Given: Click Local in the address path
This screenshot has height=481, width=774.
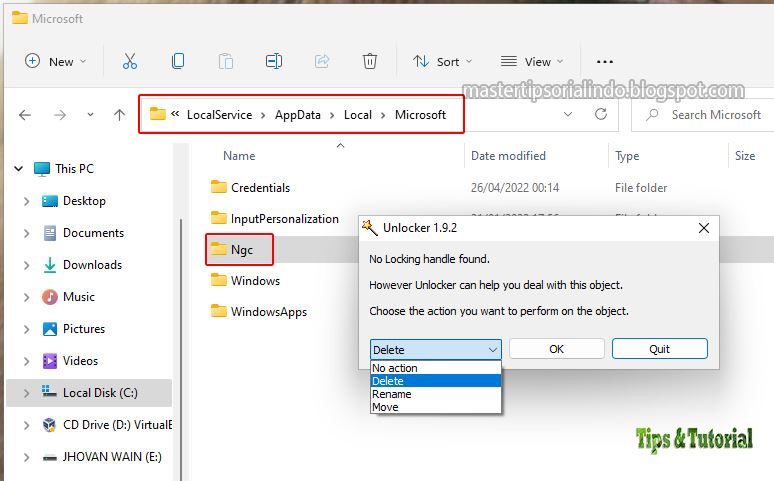Looking at the screenshot, I should tap(358, 115).
